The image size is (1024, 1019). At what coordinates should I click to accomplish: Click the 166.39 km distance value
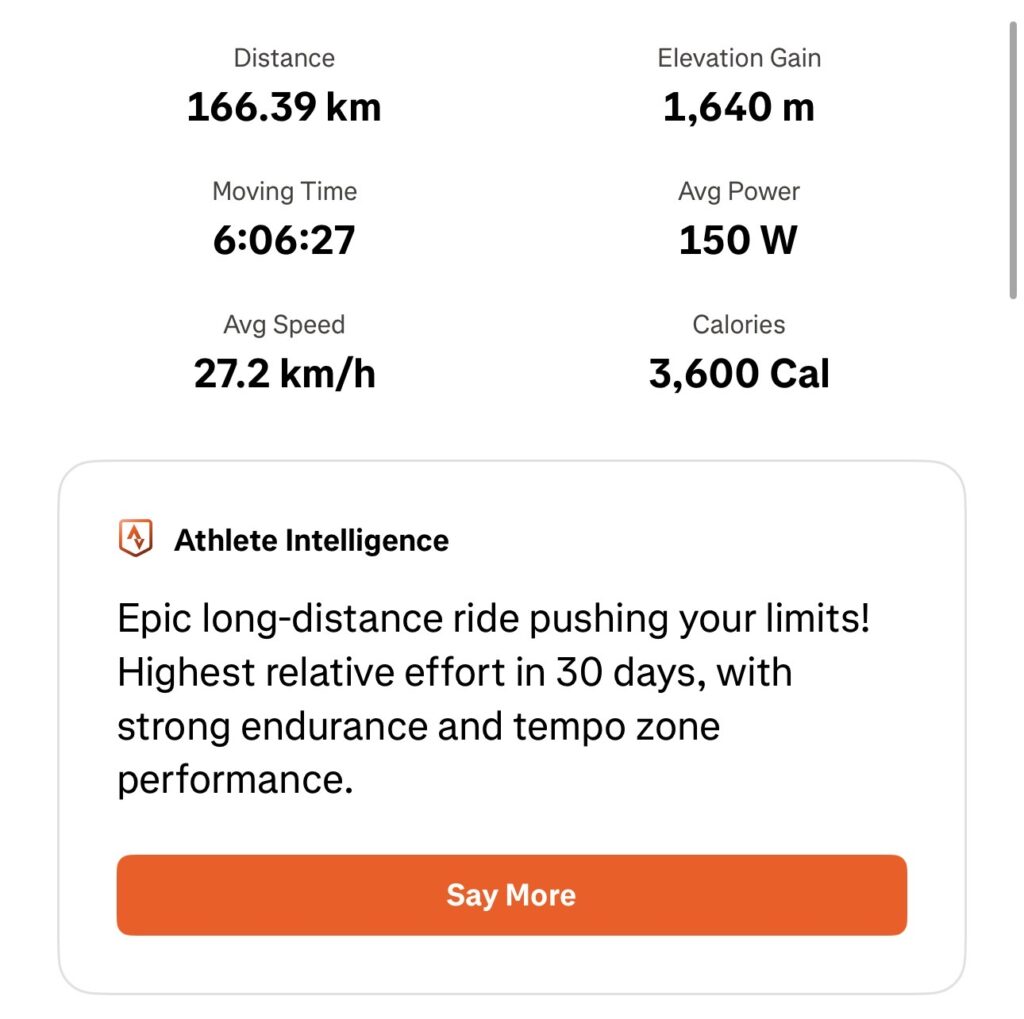pyautogui.click(x=284, y=107)
